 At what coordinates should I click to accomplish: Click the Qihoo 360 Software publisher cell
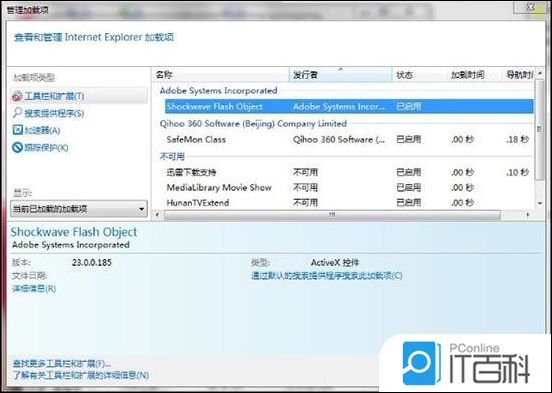(x=339, y=139)
